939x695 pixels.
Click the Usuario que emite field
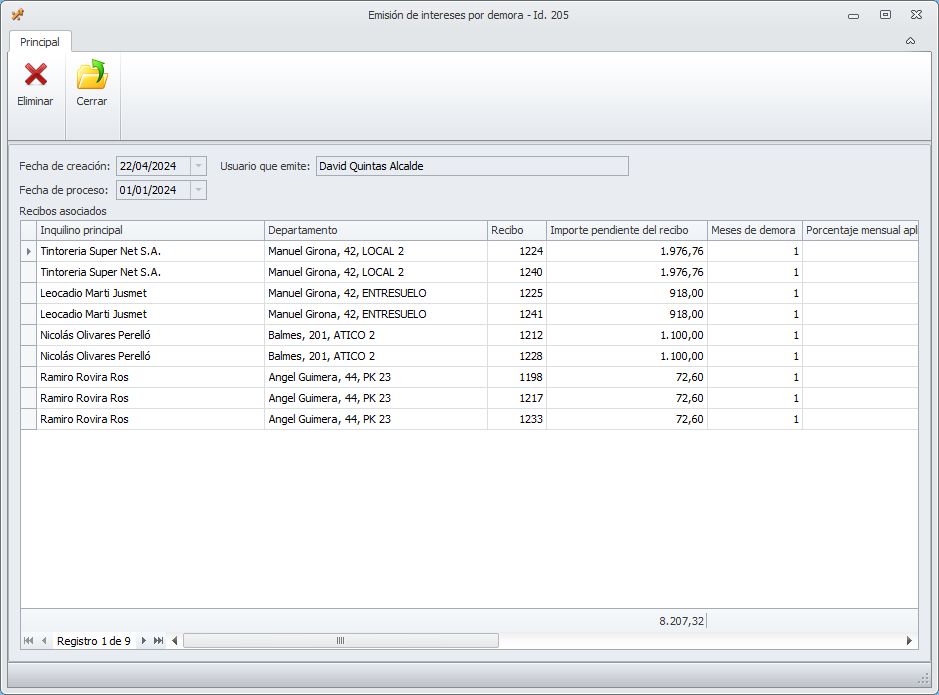pyautogui.click(x=472, y=166)
